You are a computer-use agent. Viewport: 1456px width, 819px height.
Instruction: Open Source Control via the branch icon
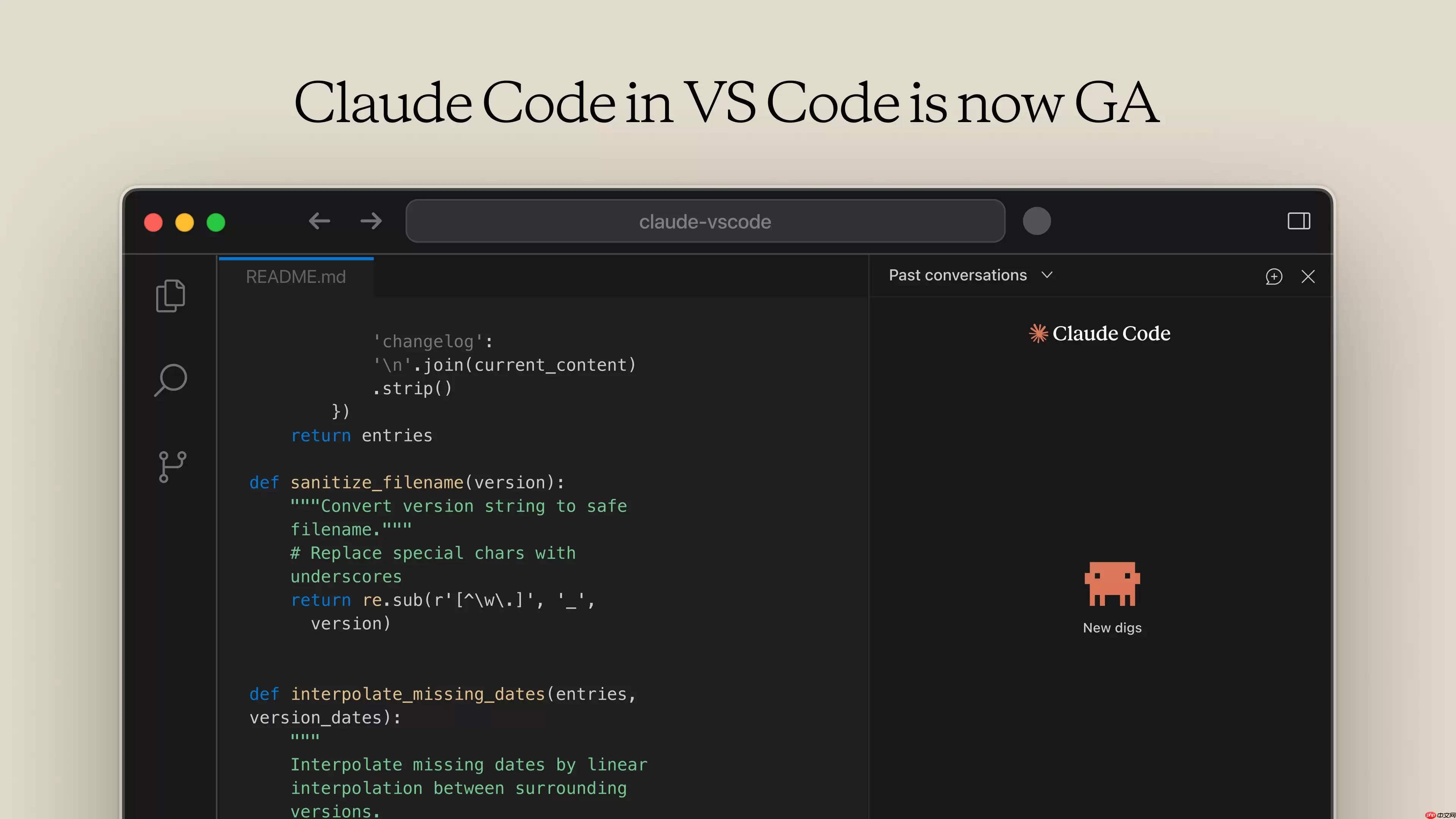171,466
